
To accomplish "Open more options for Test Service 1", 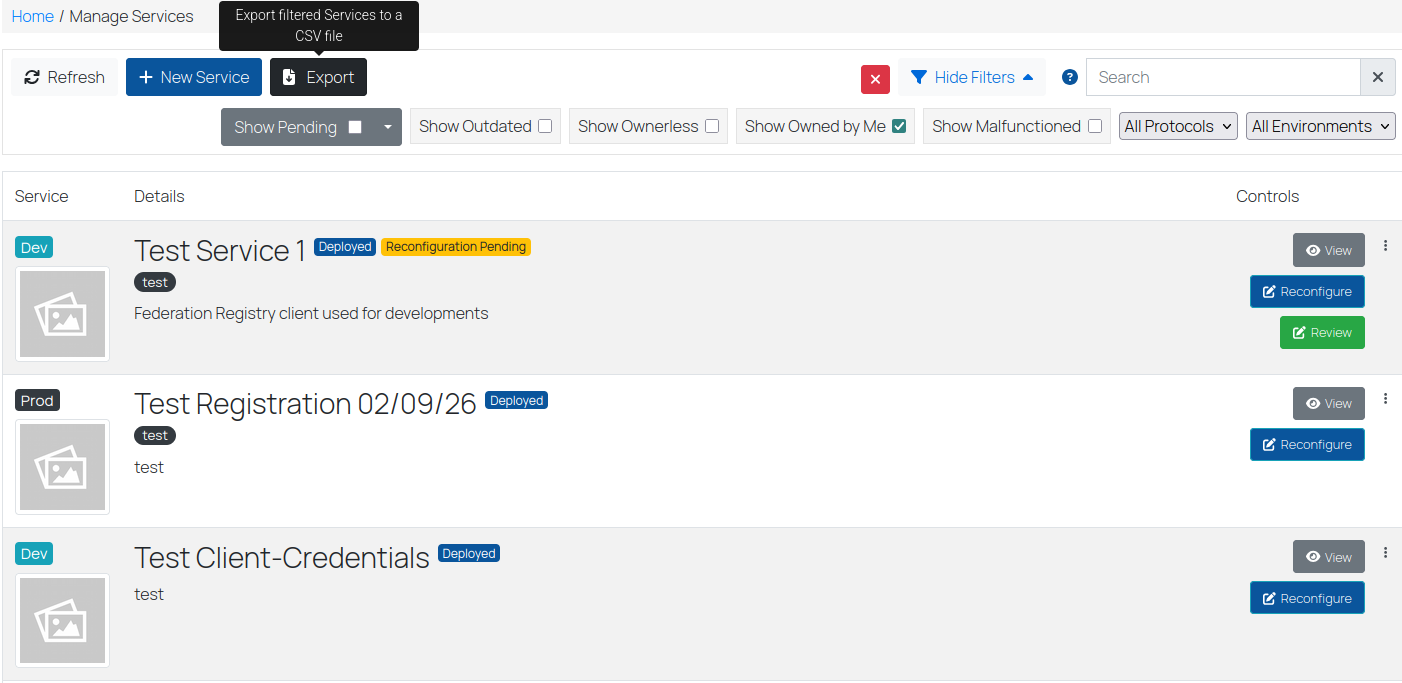I will [x=1385, y=245].
